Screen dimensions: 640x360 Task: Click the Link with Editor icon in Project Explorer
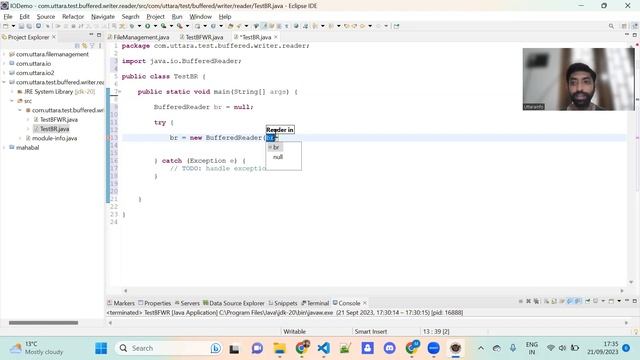[x=84, y=46]
